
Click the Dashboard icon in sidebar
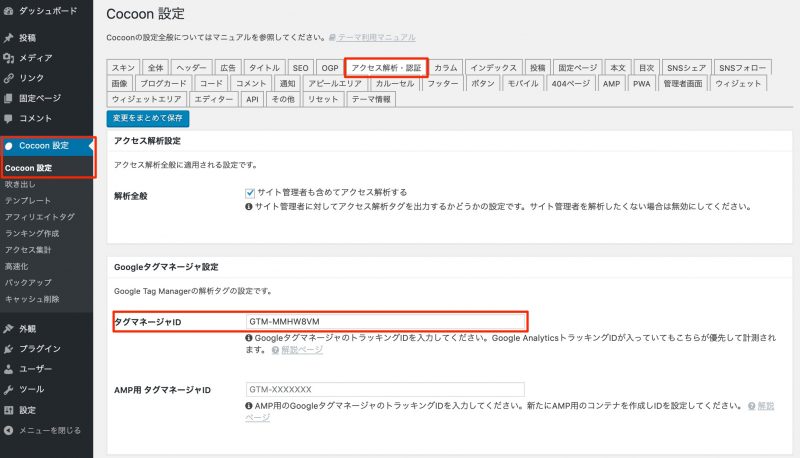pos(9,9)
